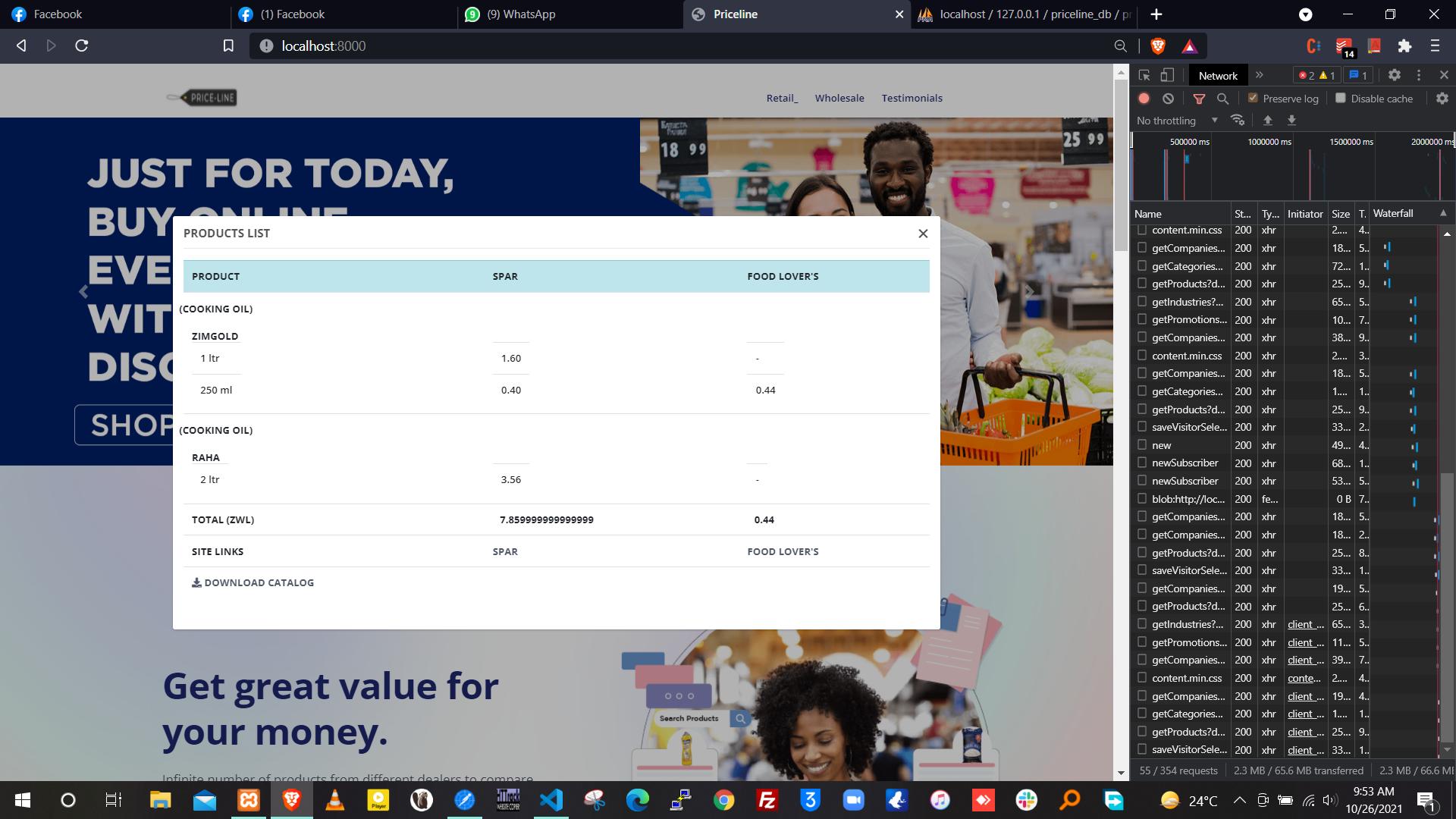Open the Brave hamburger main menu
The width and height of the screenshot is (1456, 819).
click(1435, 46)
